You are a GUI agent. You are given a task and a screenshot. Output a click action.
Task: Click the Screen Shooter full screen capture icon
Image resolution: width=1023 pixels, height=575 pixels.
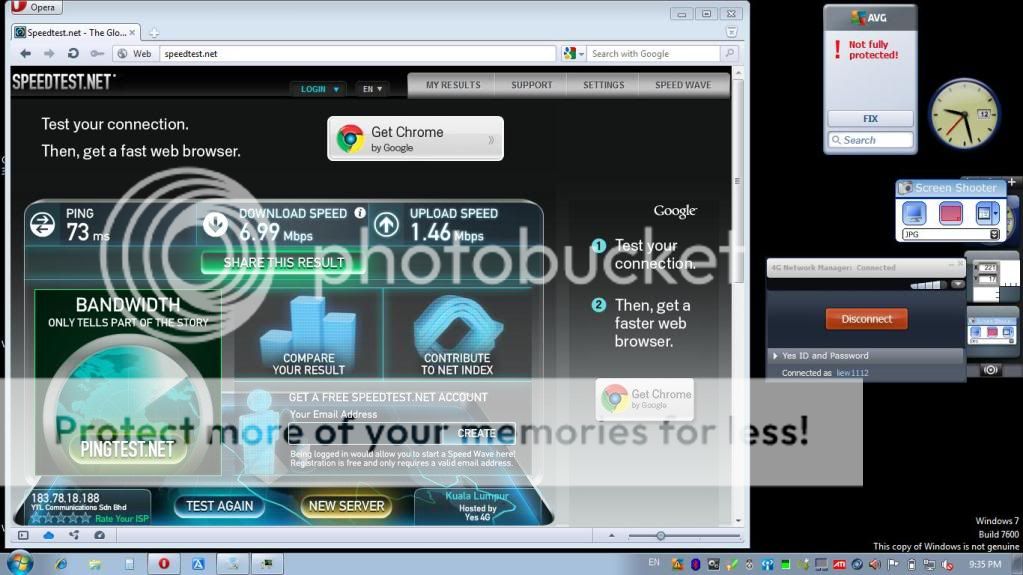click(913, 213)
